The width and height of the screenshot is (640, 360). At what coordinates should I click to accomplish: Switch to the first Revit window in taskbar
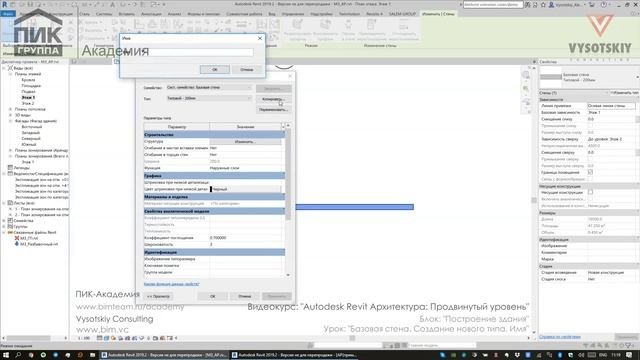[x=164, y=355]
